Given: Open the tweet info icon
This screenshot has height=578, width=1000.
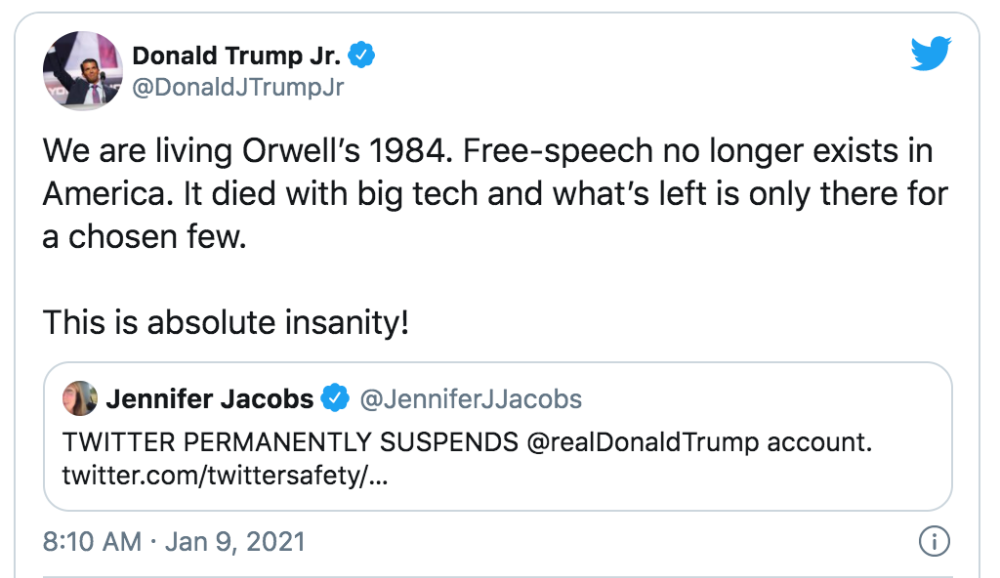Looking at the screenshot, I should 934,541.
